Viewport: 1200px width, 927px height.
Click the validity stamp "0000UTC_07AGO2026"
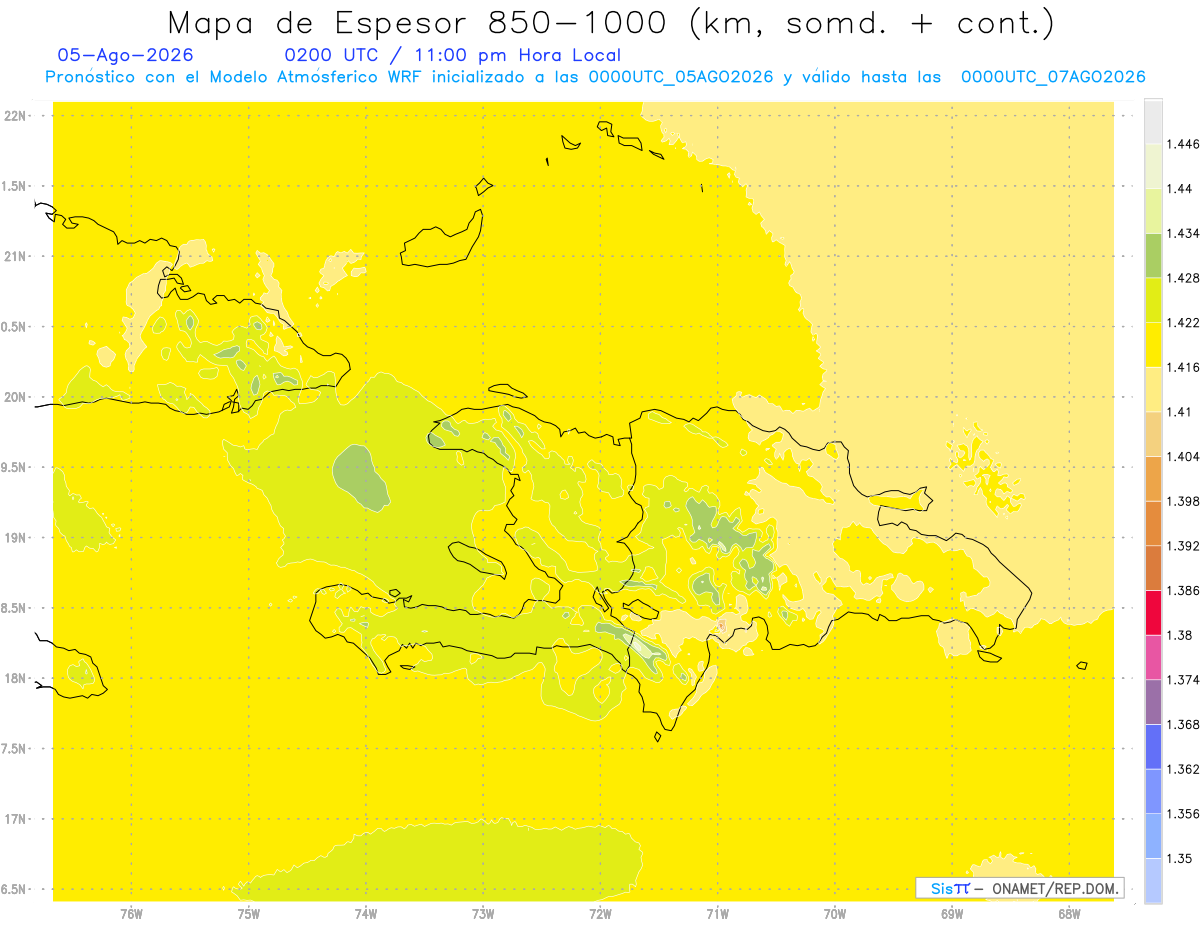[1053, 77]
